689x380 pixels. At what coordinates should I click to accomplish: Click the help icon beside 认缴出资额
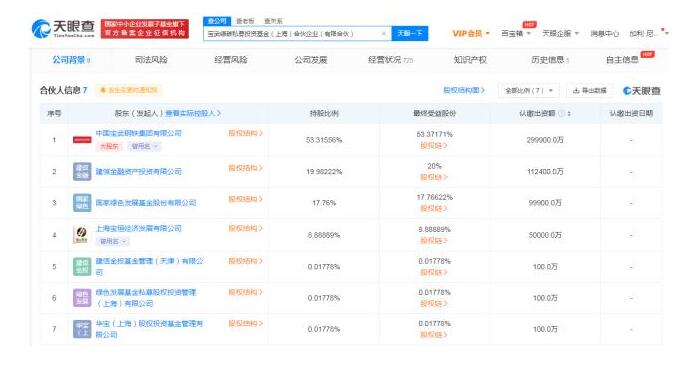(561, 113)
